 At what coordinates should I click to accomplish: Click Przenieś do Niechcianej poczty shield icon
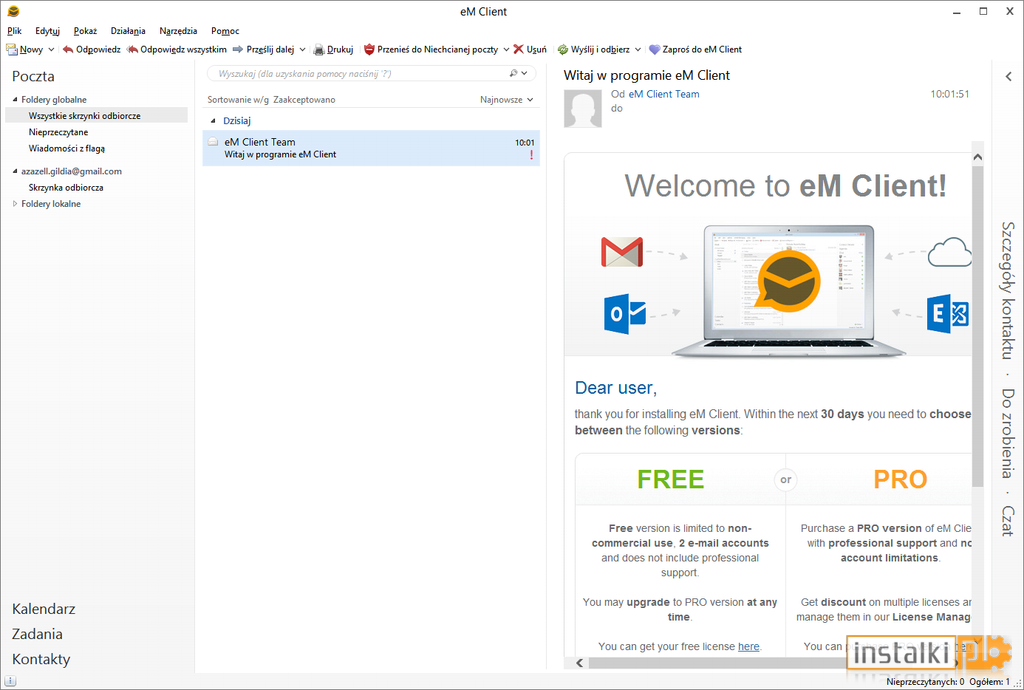point(369,50)
